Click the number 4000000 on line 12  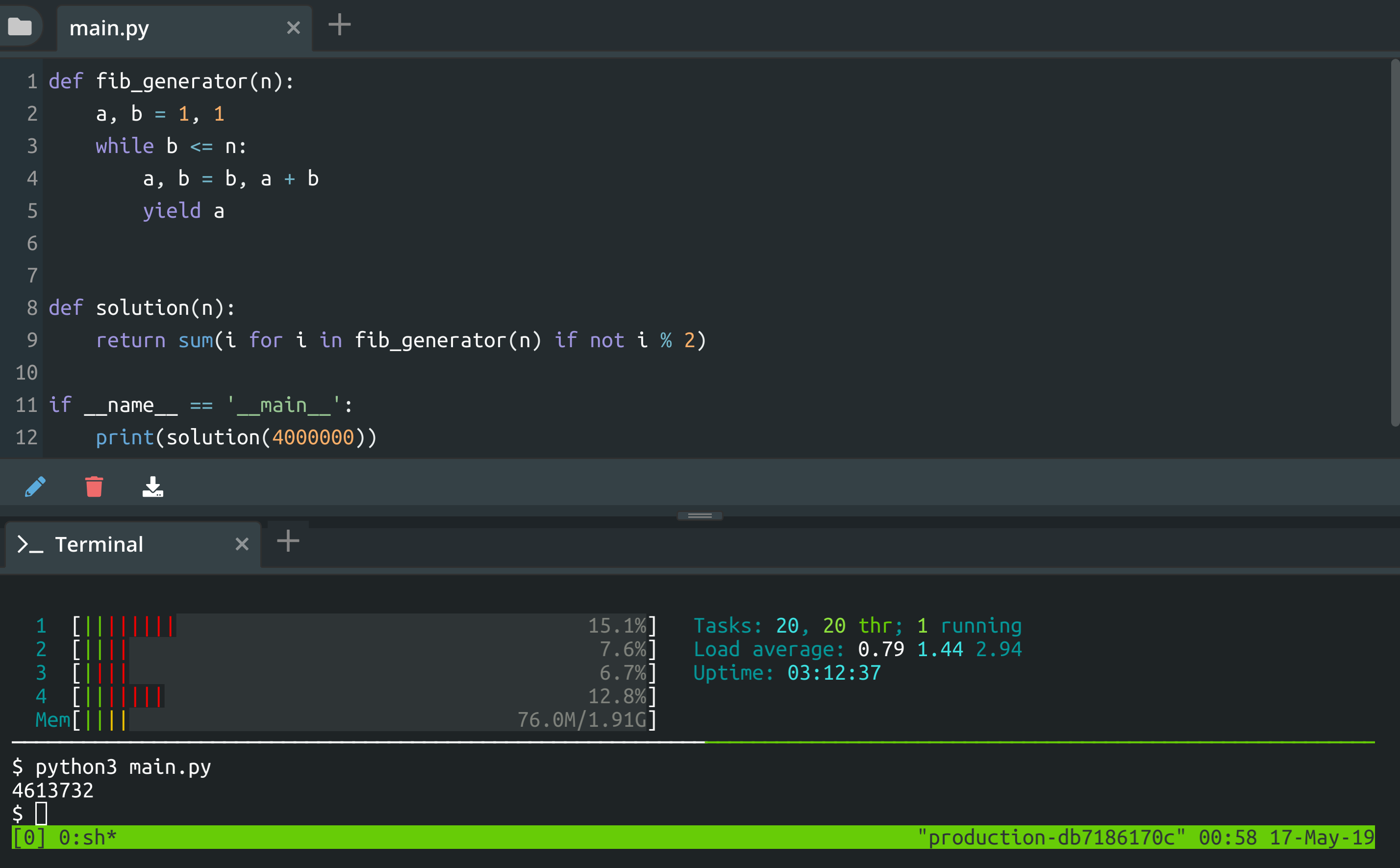[313, 437]
